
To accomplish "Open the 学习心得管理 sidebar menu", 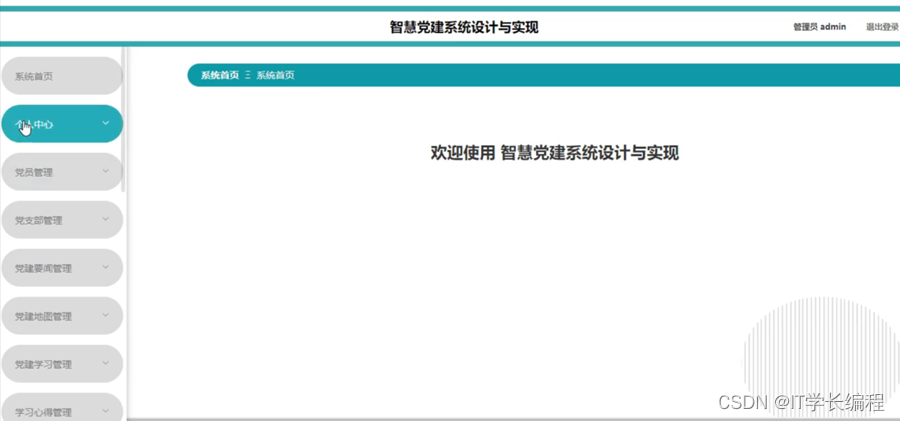I will click(62, 408).
